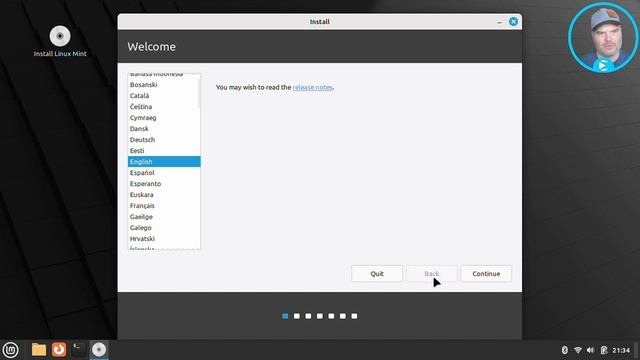Open the volume tray icon
Viewport: 640px width, 360px height.
(590, 350)
